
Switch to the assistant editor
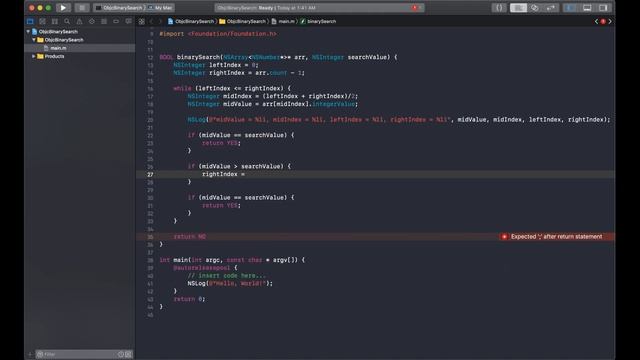pyautogui.click(x=535, y=8)
